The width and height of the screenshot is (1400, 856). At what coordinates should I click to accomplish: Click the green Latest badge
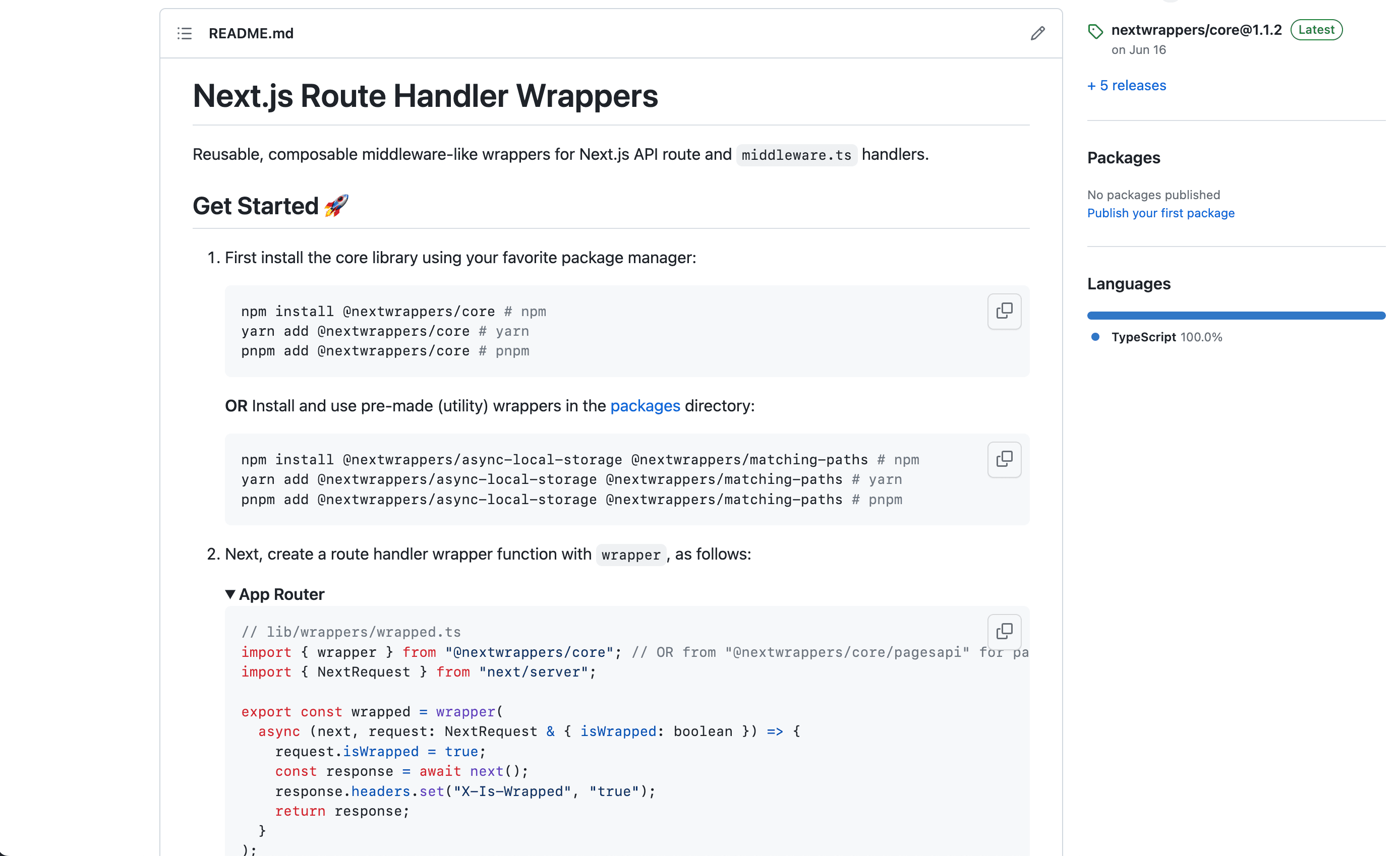tap(1316, 30)
